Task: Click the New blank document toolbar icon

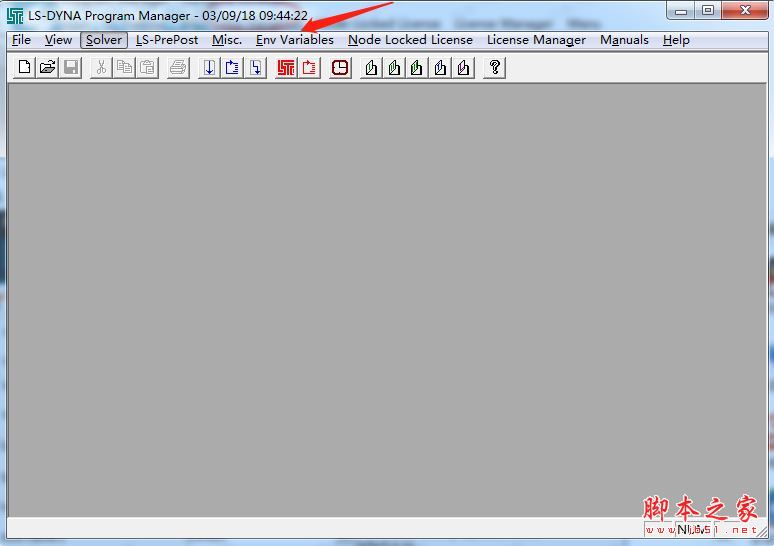Action: tap(24, 67)
